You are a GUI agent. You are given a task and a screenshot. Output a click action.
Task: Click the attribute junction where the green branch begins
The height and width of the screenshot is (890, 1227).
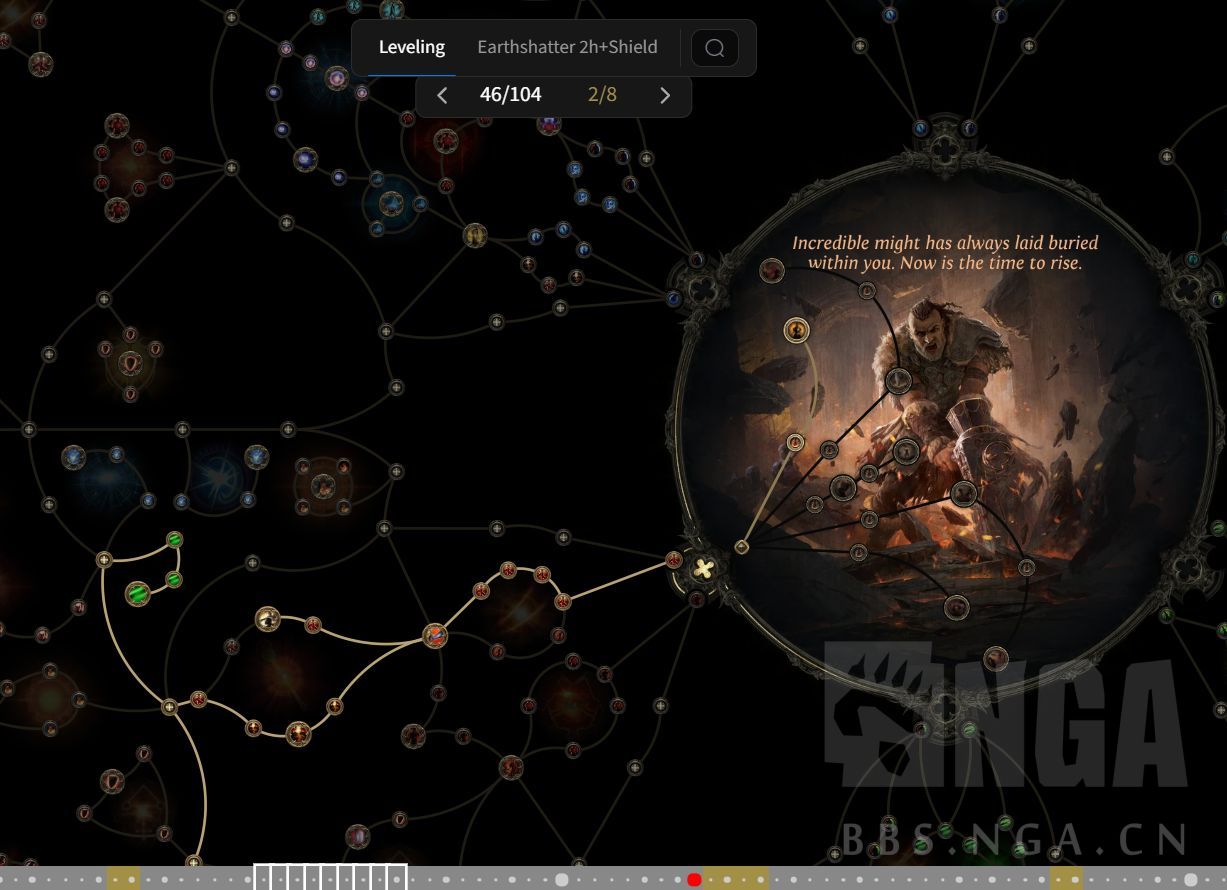[x=104, y=559]
